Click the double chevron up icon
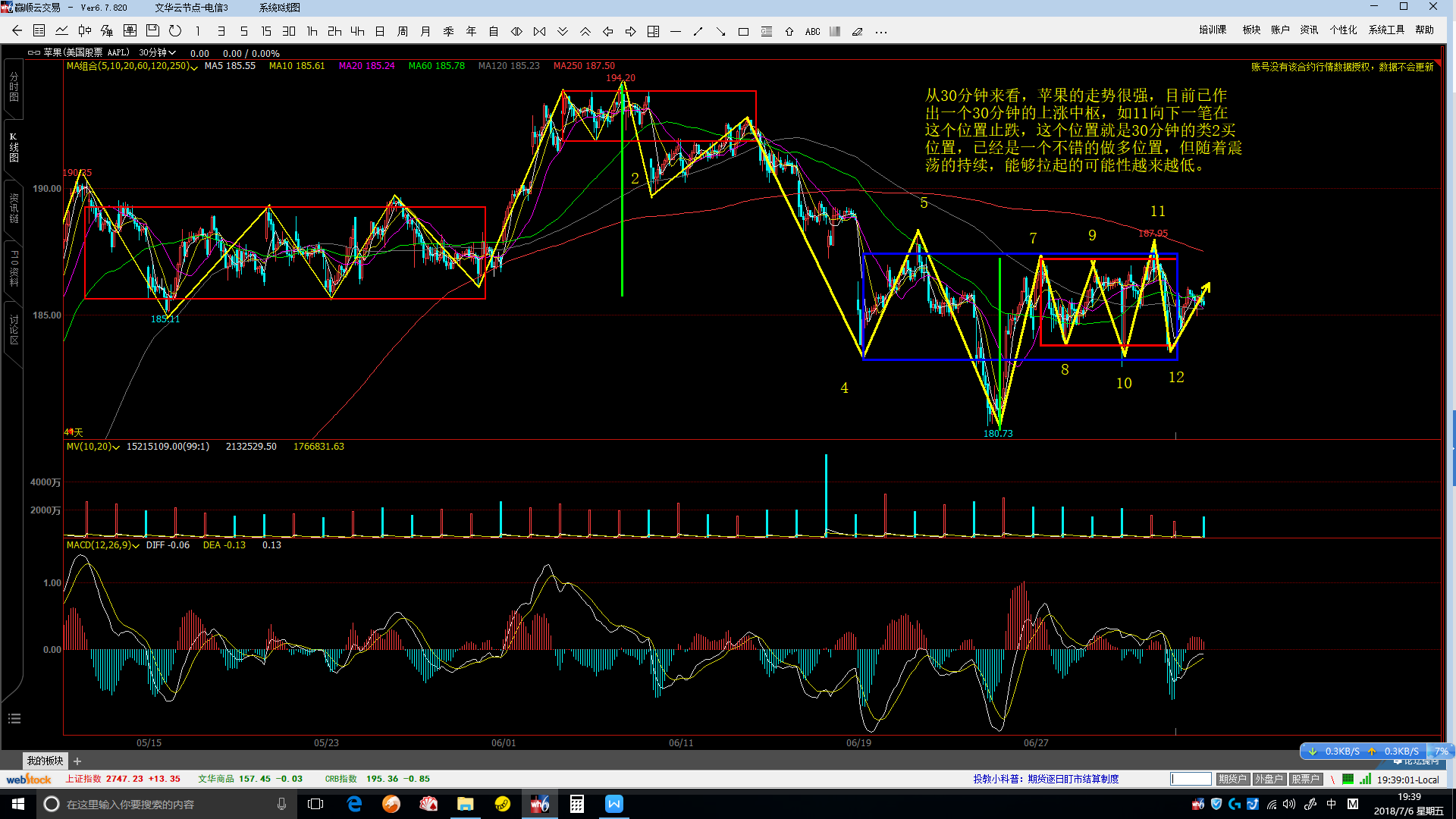1456x819 pixels. (x=585, y=31)
